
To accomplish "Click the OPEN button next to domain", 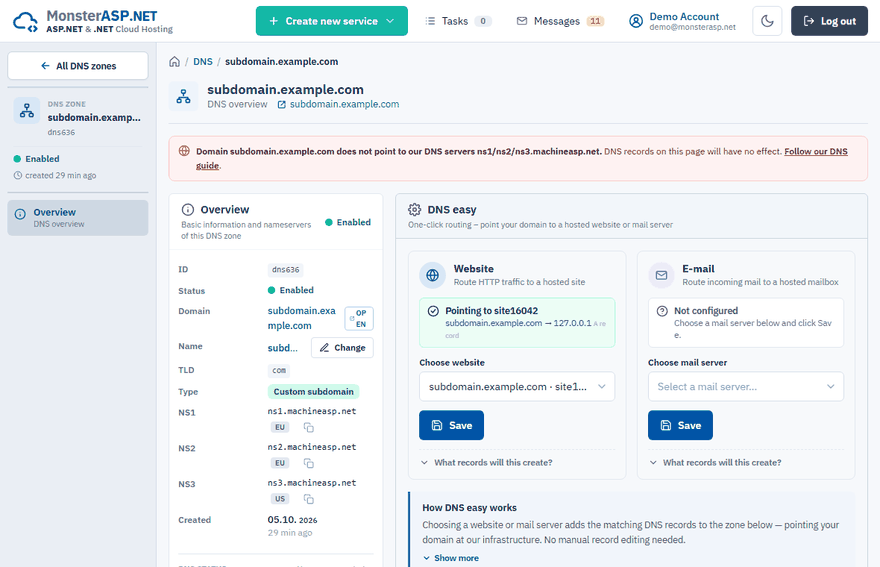I will point(359,318).
